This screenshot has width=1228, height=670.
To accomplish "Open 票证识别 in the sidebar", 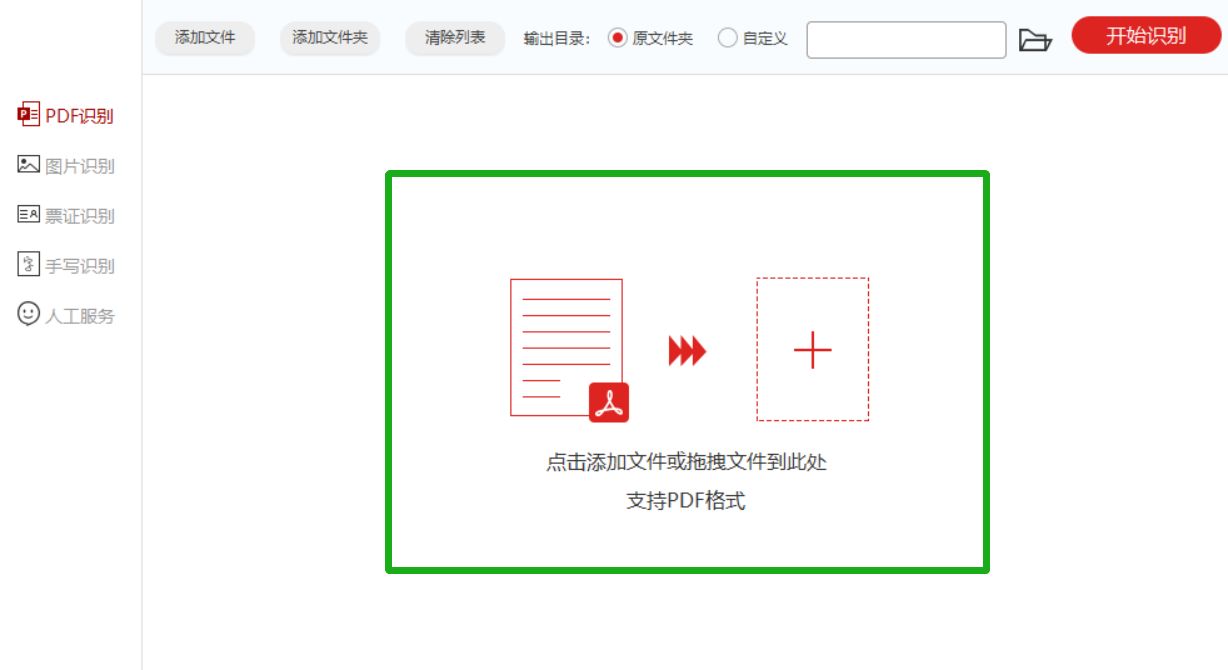I will coord(66,215).
